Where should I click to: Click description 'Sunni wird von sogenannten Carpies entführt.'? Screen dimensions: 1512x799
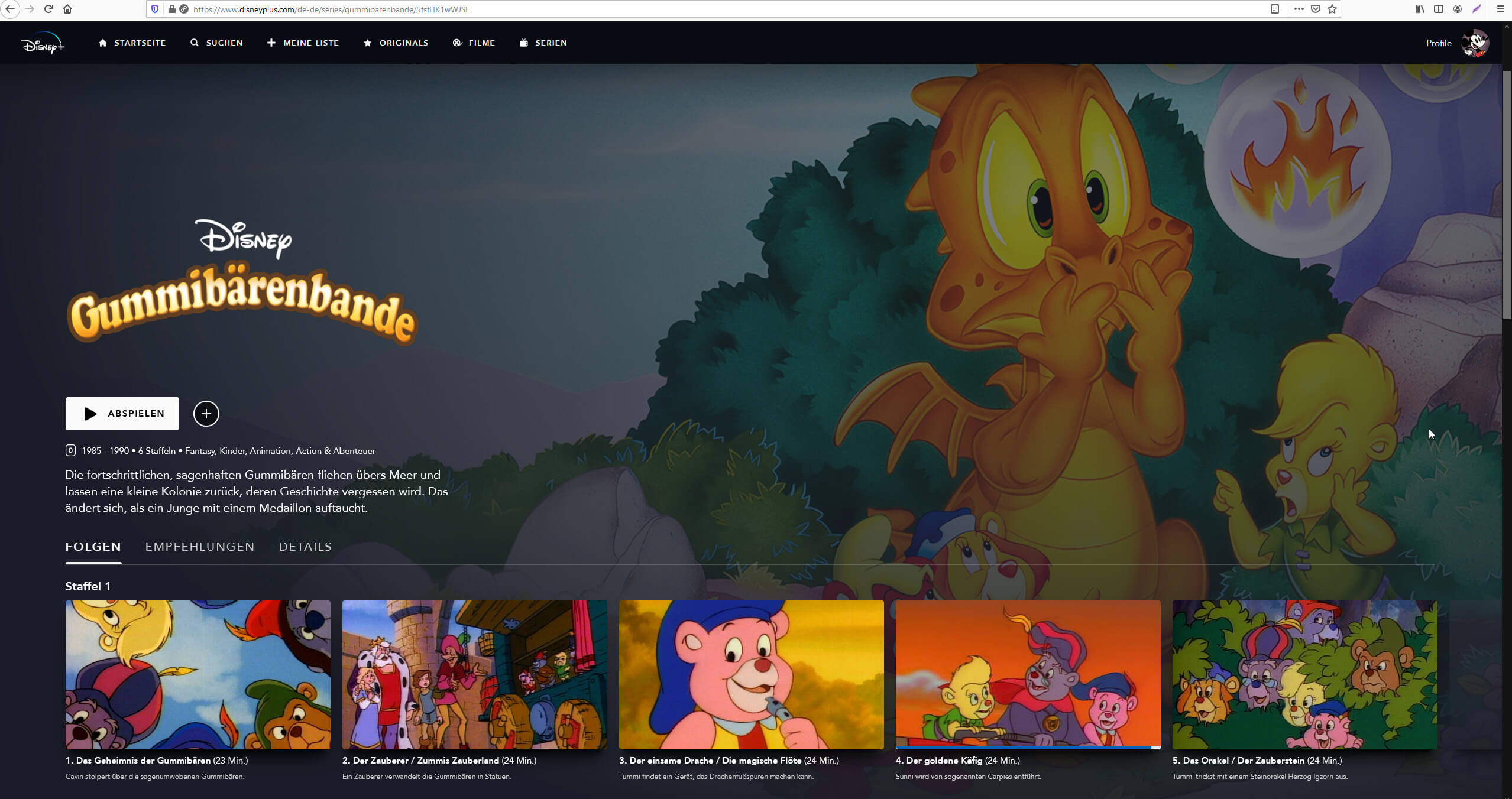click(x=968, y=777)
